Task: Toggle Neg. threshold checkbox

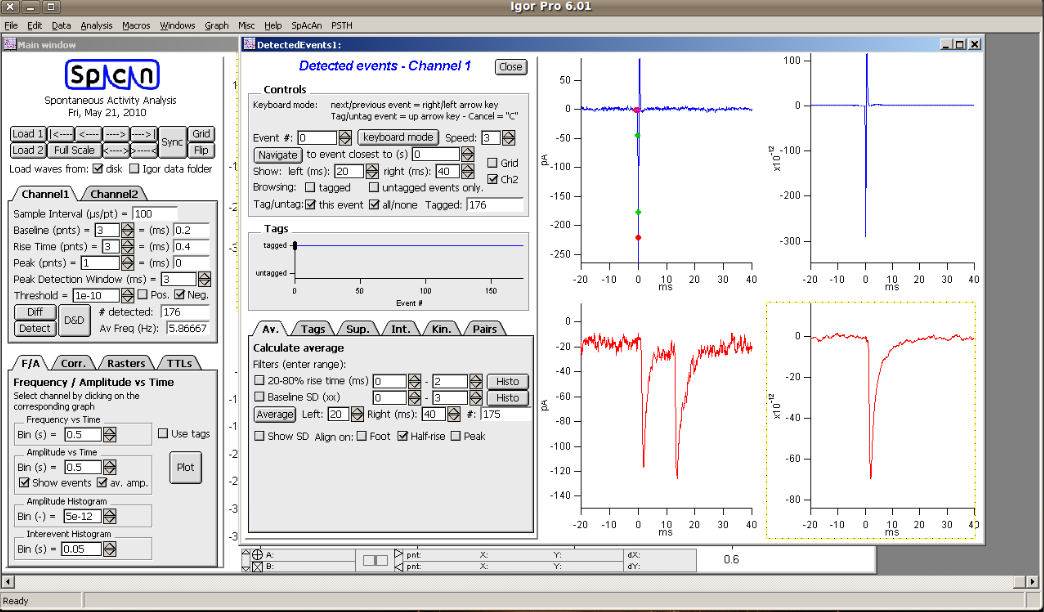Action: pyautogui.click(x=180, y=294)
